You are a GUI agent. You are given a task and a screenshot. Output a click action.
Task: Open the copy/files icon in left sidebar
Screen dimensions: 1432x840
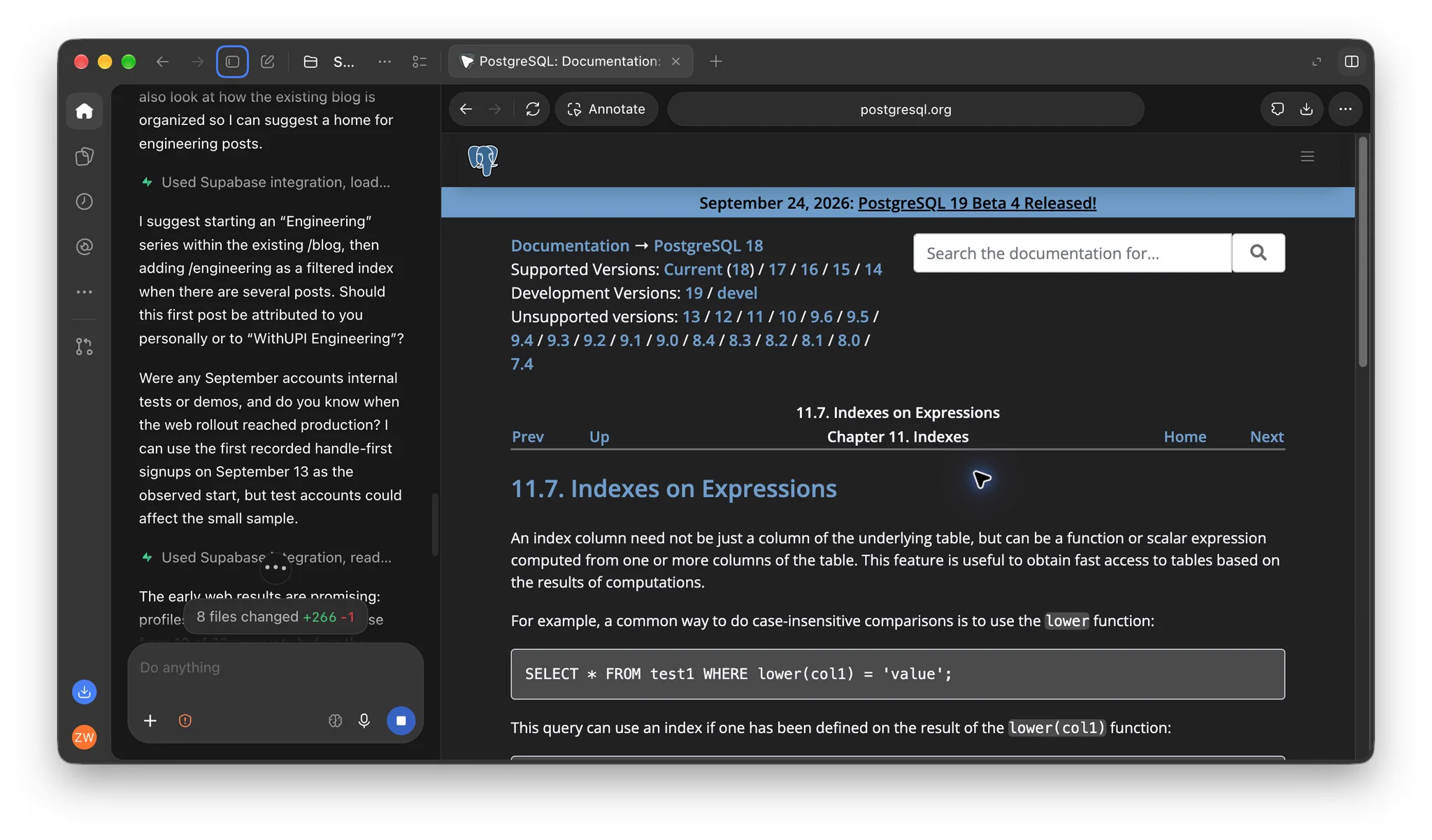pos(84,157)
